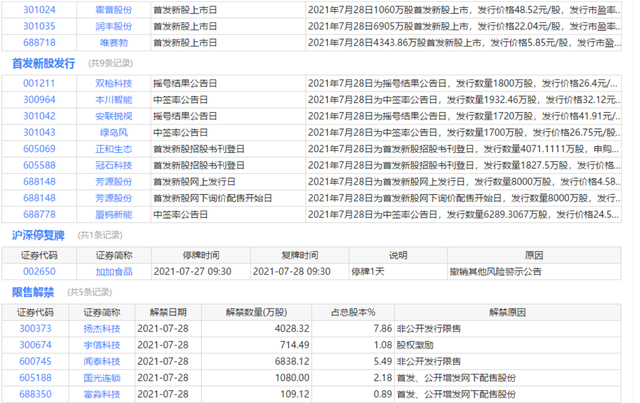Click stock code 301042
Viewport: 640px width, 403px height.
tap(39, 116)
